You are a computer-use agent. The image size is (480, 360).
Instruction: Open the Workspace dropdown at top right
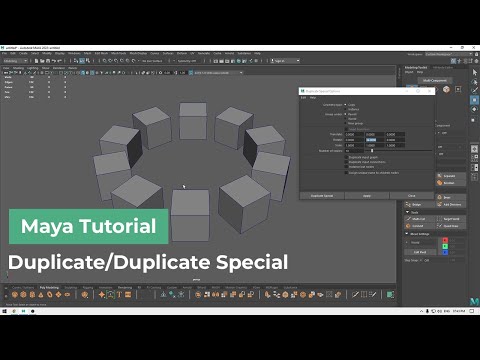click(449, 54)
